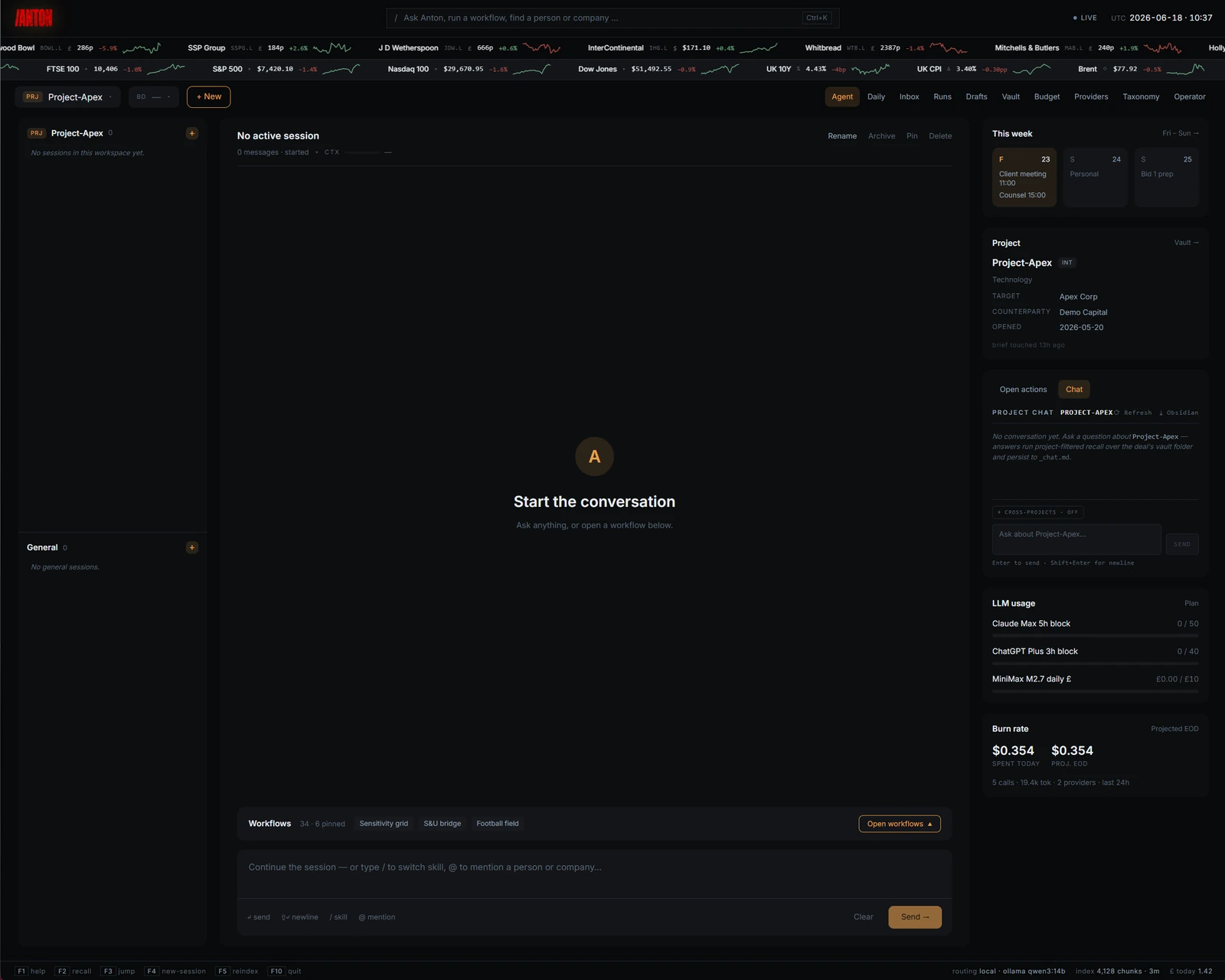Open the Vault tab in top navigation
This screenshot has height=980, width=1225.
[x=1011, y=96]
